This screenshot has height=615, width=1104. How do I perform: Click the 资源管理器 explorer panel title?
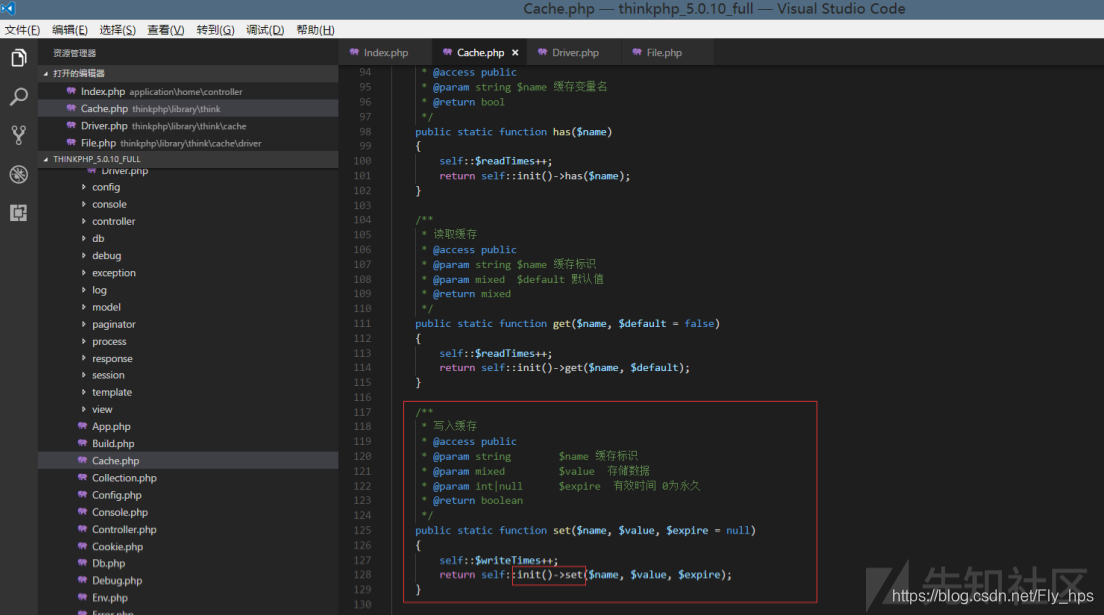tap(75, 54)
